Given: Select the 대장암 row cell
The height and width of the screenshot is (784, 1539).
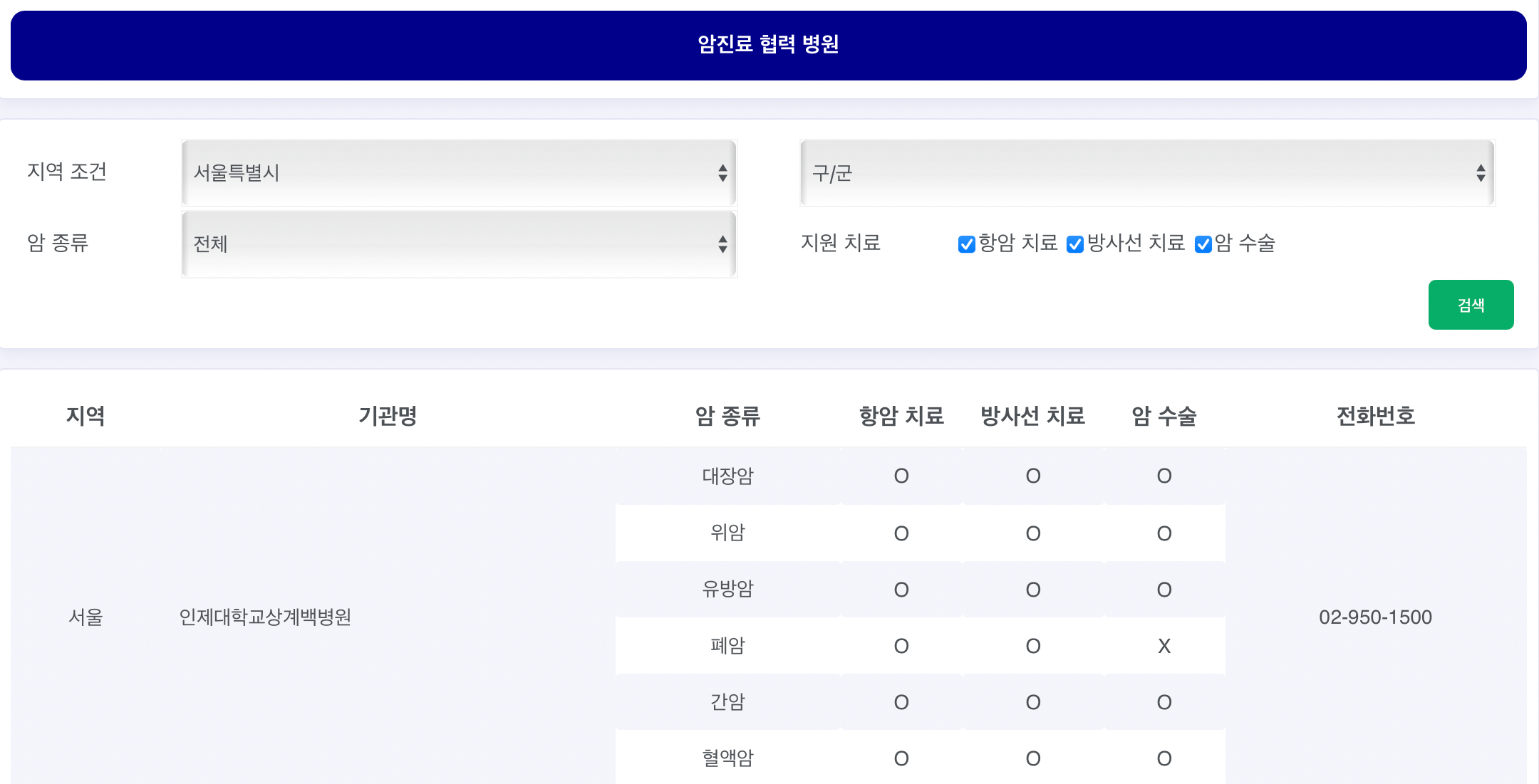Looking at the screenshot, I should pyautogui.click(x=727, y=476).
